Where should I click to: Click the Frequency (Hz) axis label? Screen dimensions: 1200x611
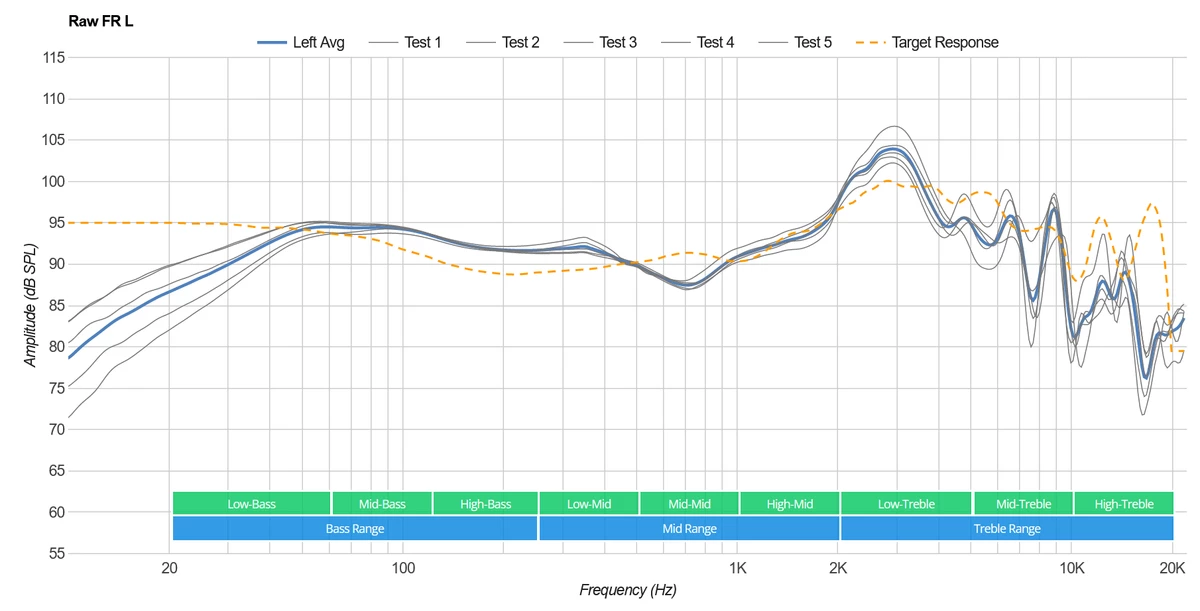(x=628, y=590)
